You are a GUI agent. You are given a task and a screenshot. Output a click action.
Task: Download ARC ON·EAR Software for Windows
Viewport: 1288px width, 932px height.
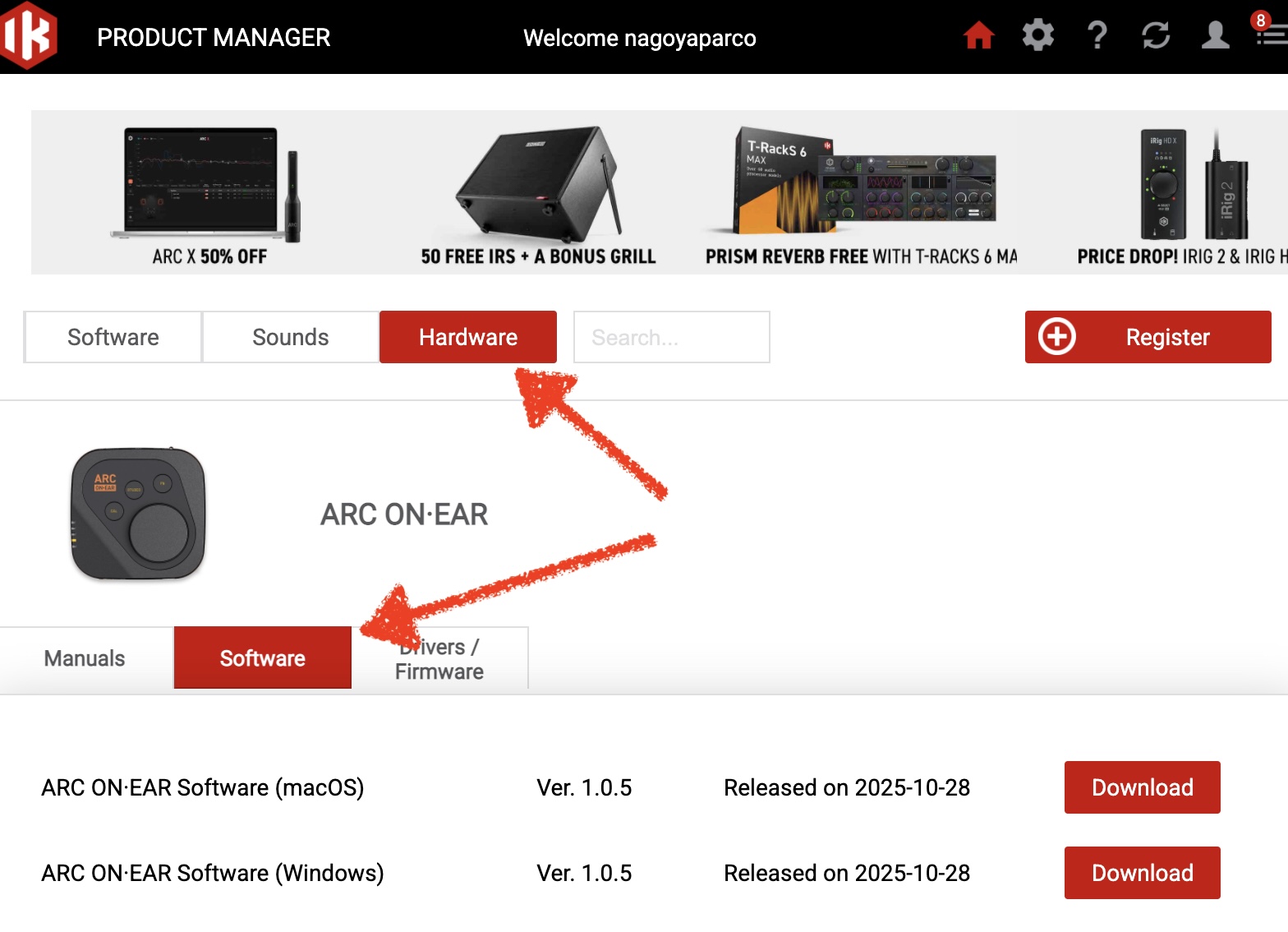(1142, 873)
